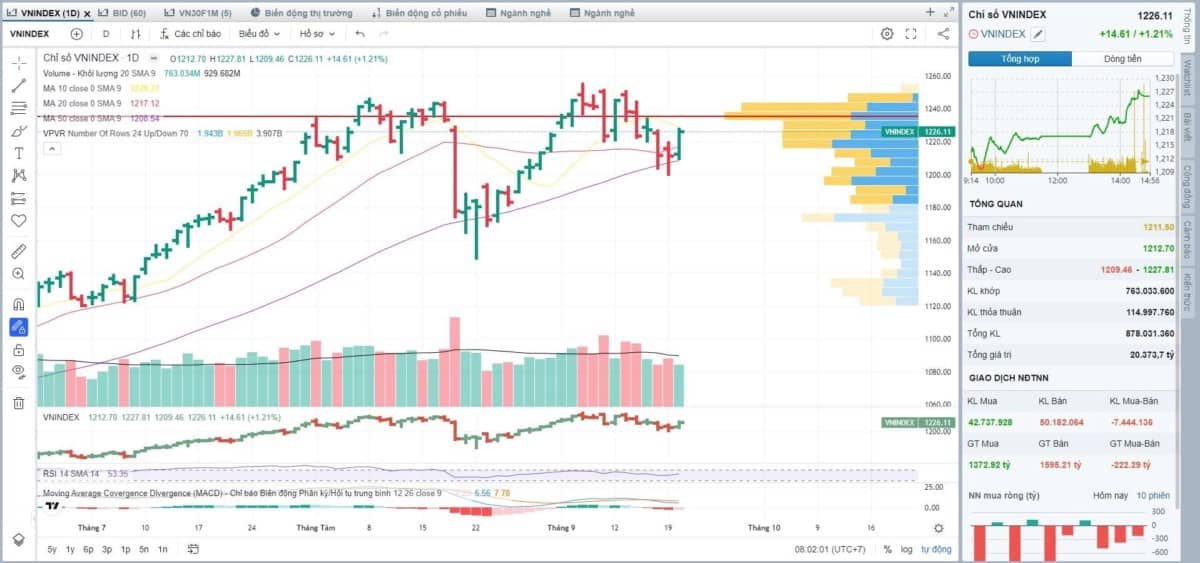Hide all drawings with eye icon
1200x563 pixels.
point(18,372)
